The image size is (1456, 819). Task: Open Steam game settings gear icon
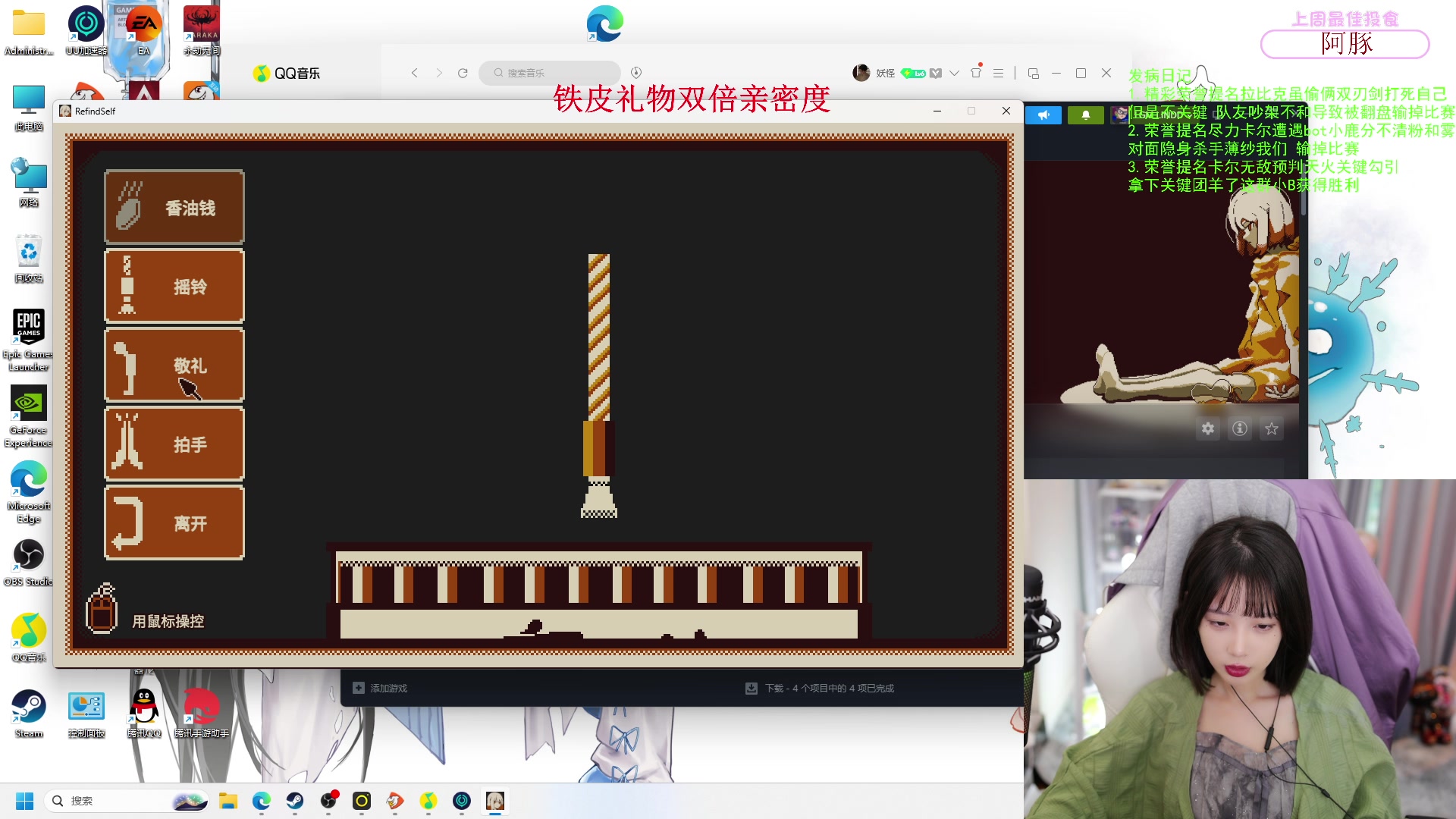pyautogui.click(x=1208, y=428)
